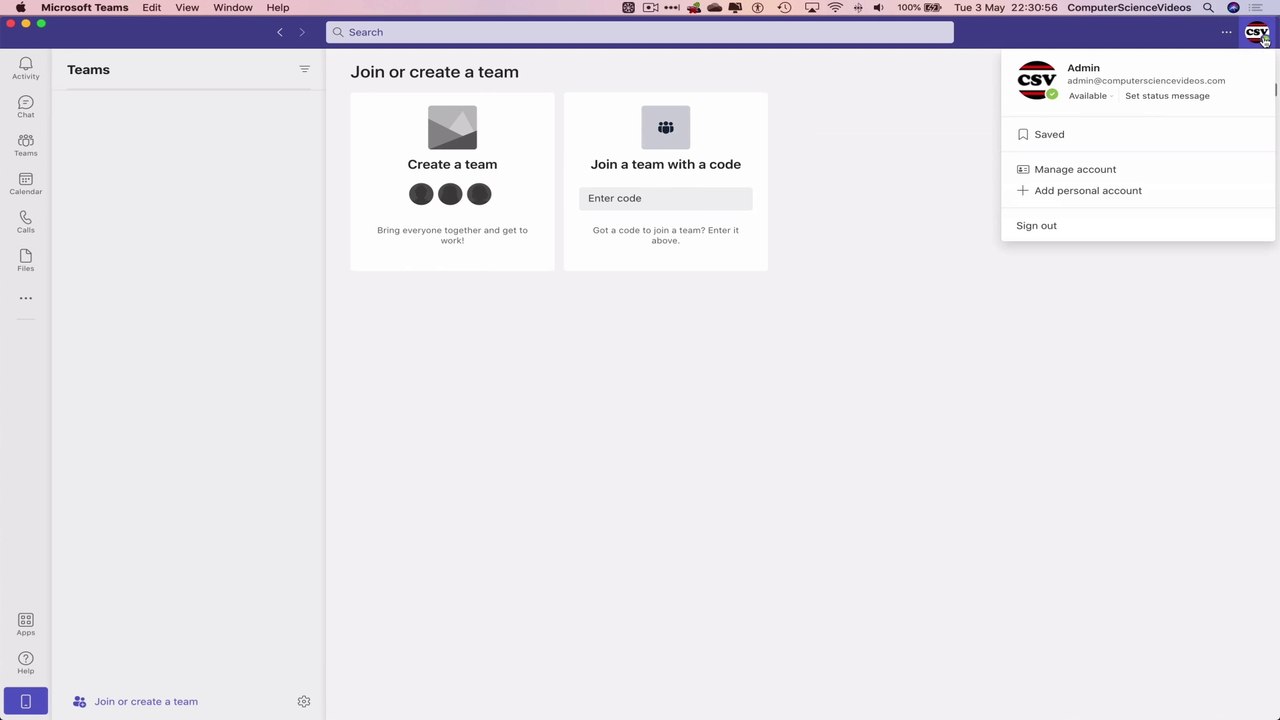
Task: Click the volume icon in menu bar
Action: tap(878, 8)
